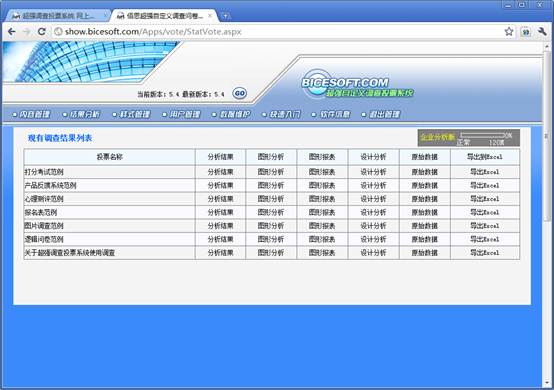Open 图形分析 for 打分考试范例

(271, 172)
